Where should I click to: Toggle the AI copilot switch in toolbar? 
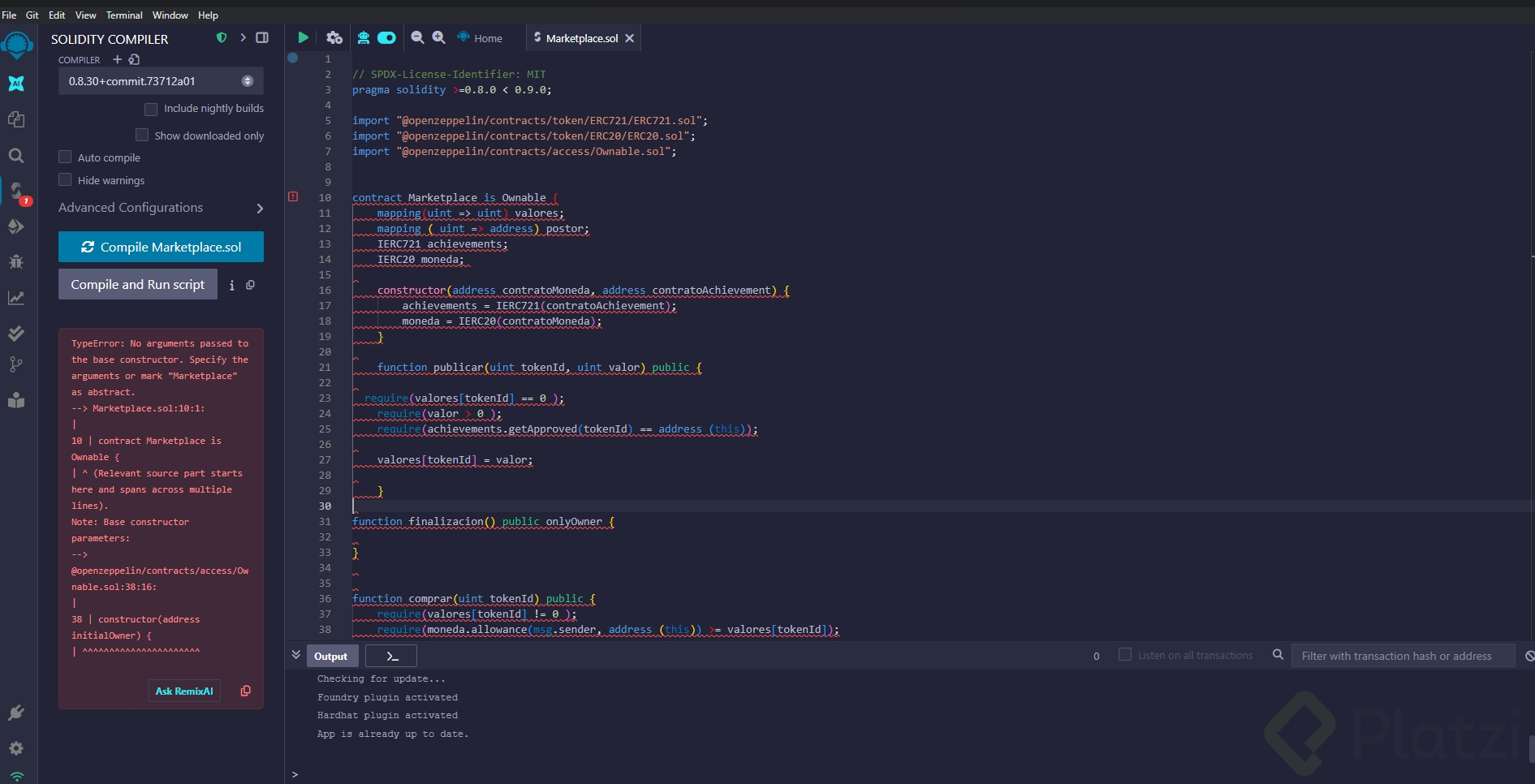(x=387, y=37)
